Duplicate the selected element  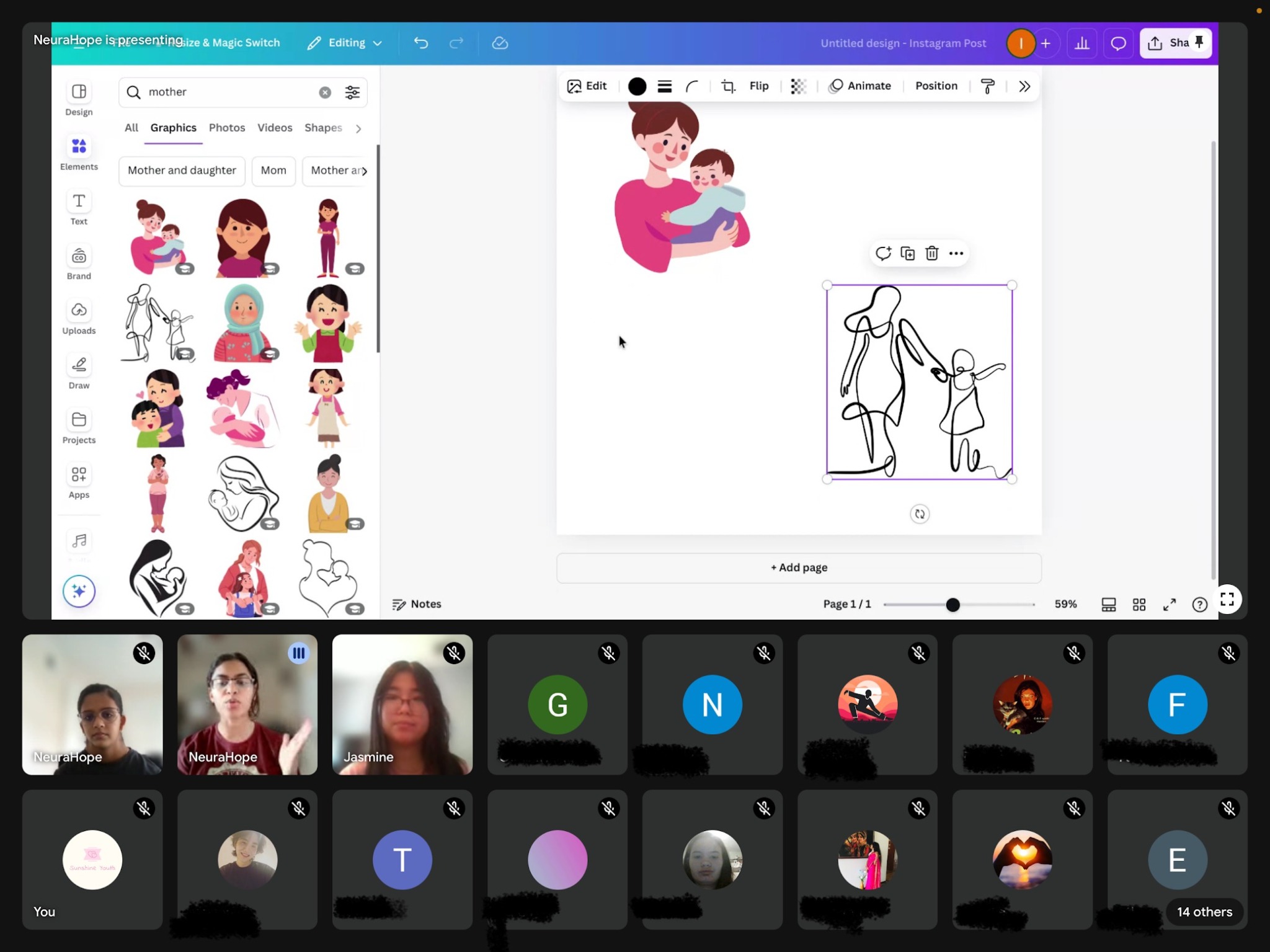(907, 253)
